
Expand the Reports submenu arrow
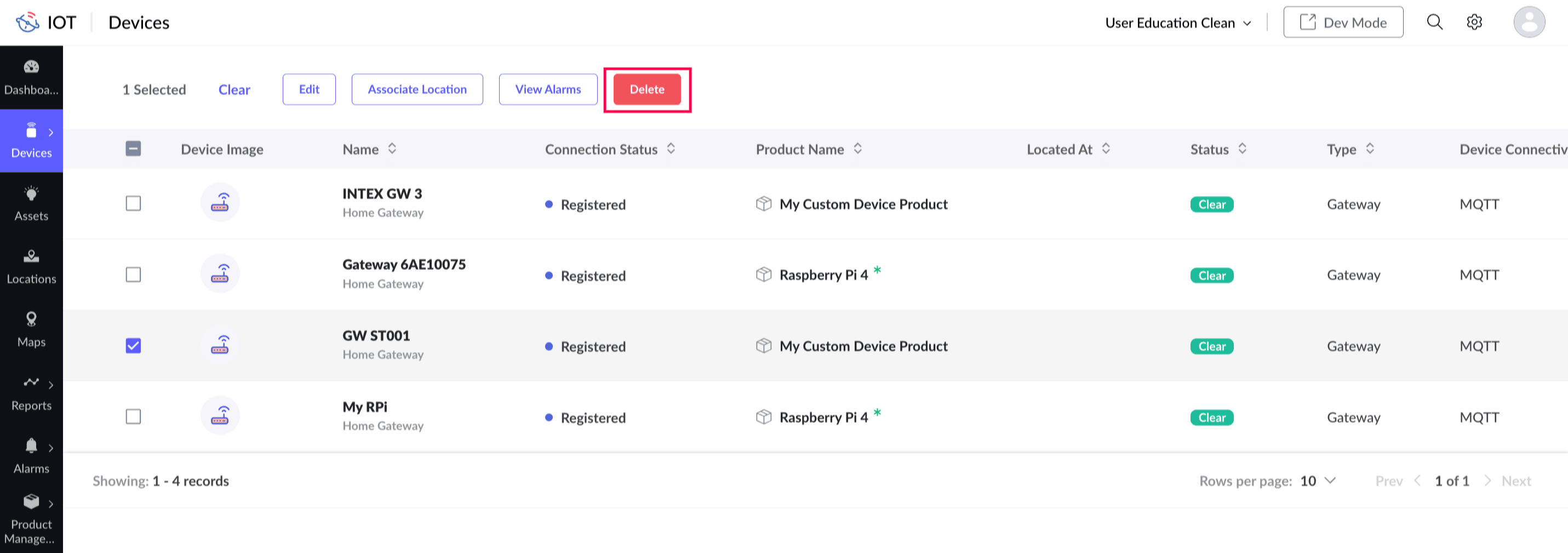[51, 385]
